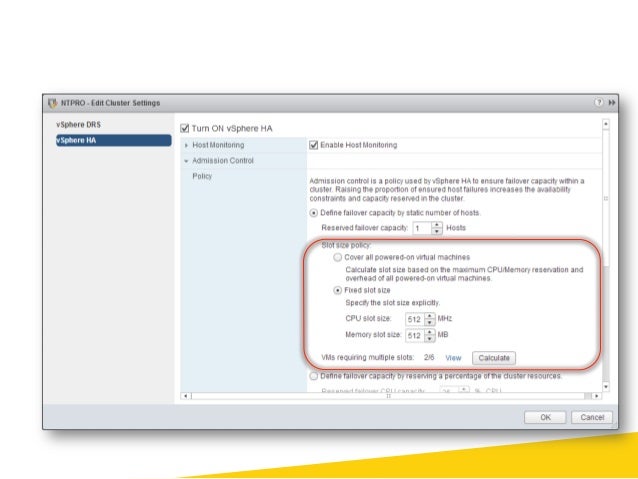This screenshot has height=479, width=638.
Task: Select vSphere HA in the left pane
Action: [114, 140]
